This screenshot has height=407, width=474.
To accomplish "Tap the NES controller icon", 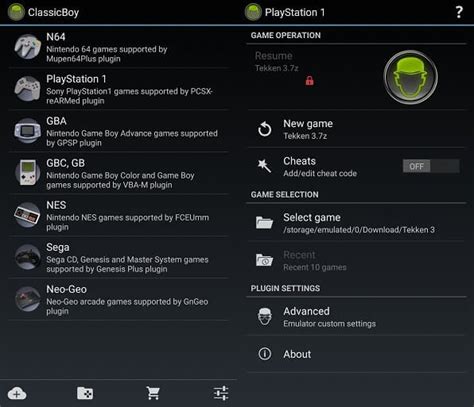I will [x=28, y=215].
